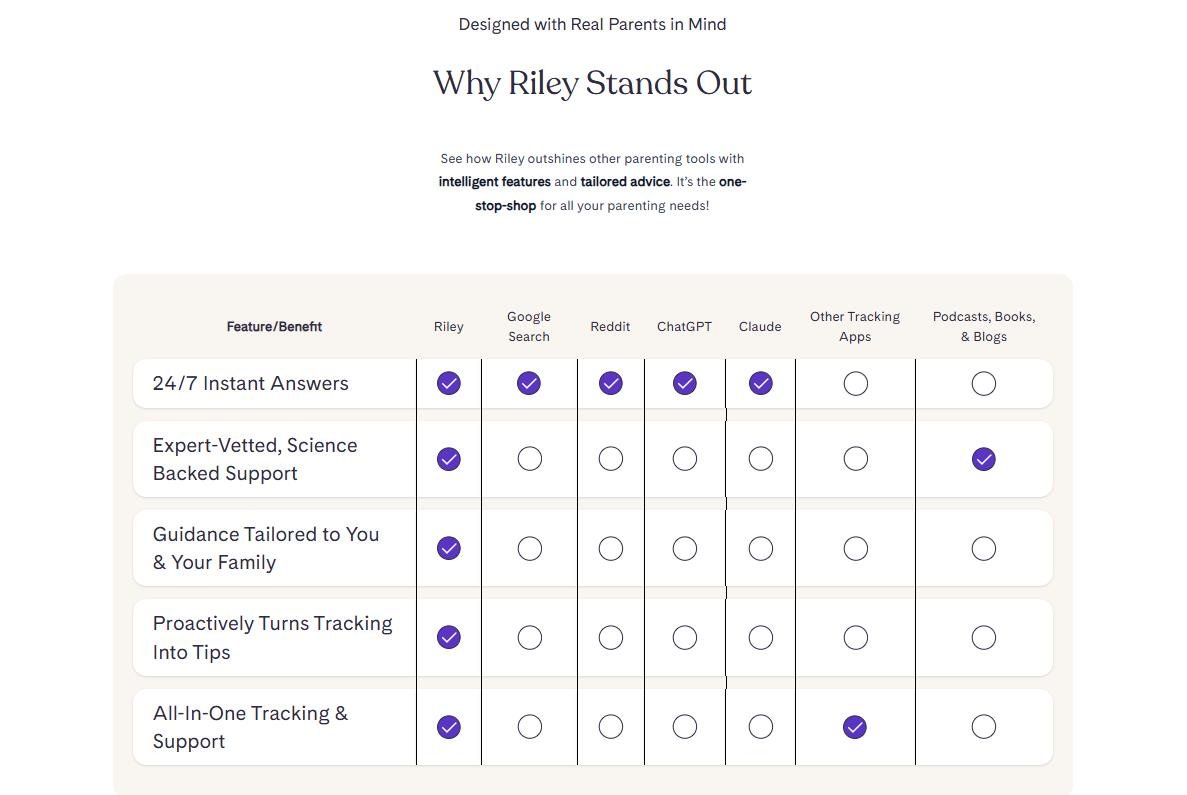The width and height of the screenshot is (1187, 795).
Task: Click the Riley column header
Action: click(449, 327)
